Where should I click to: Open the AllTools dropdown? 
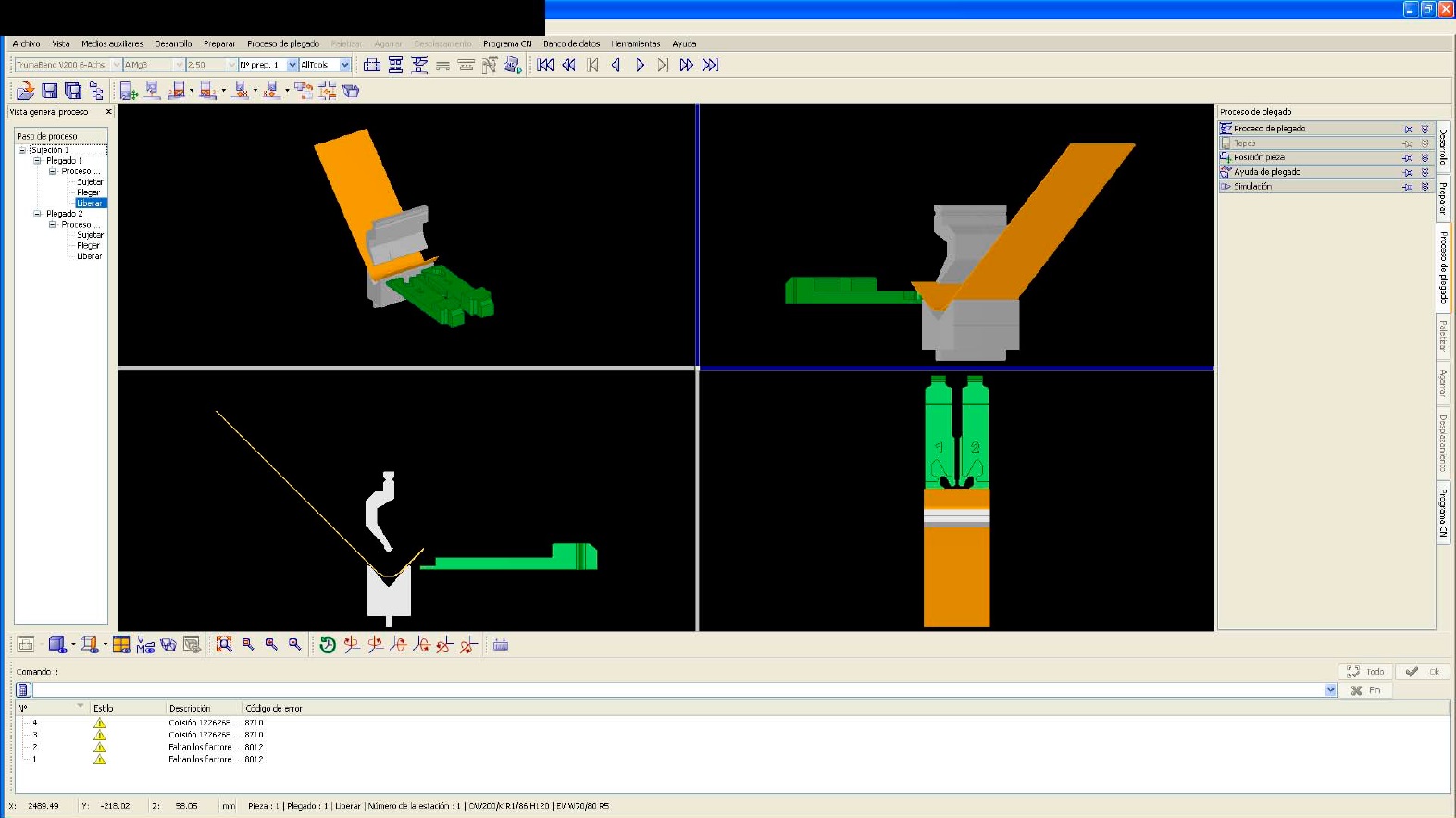345,65
